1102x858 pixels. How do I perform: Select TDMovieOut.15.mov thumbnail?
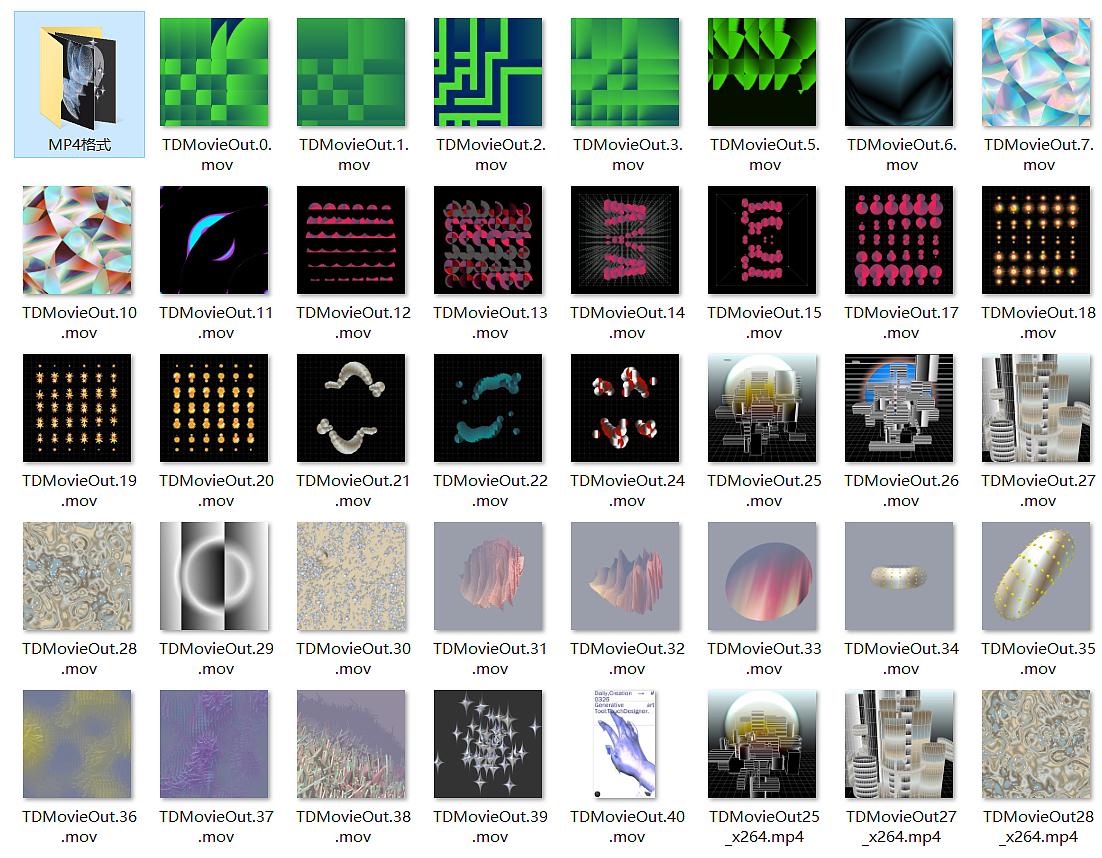[x=763, y=240]
